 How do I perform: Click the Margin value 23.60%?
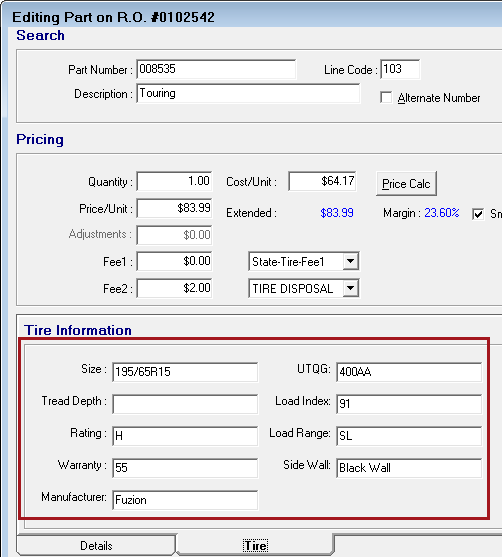tap(442, 213)
